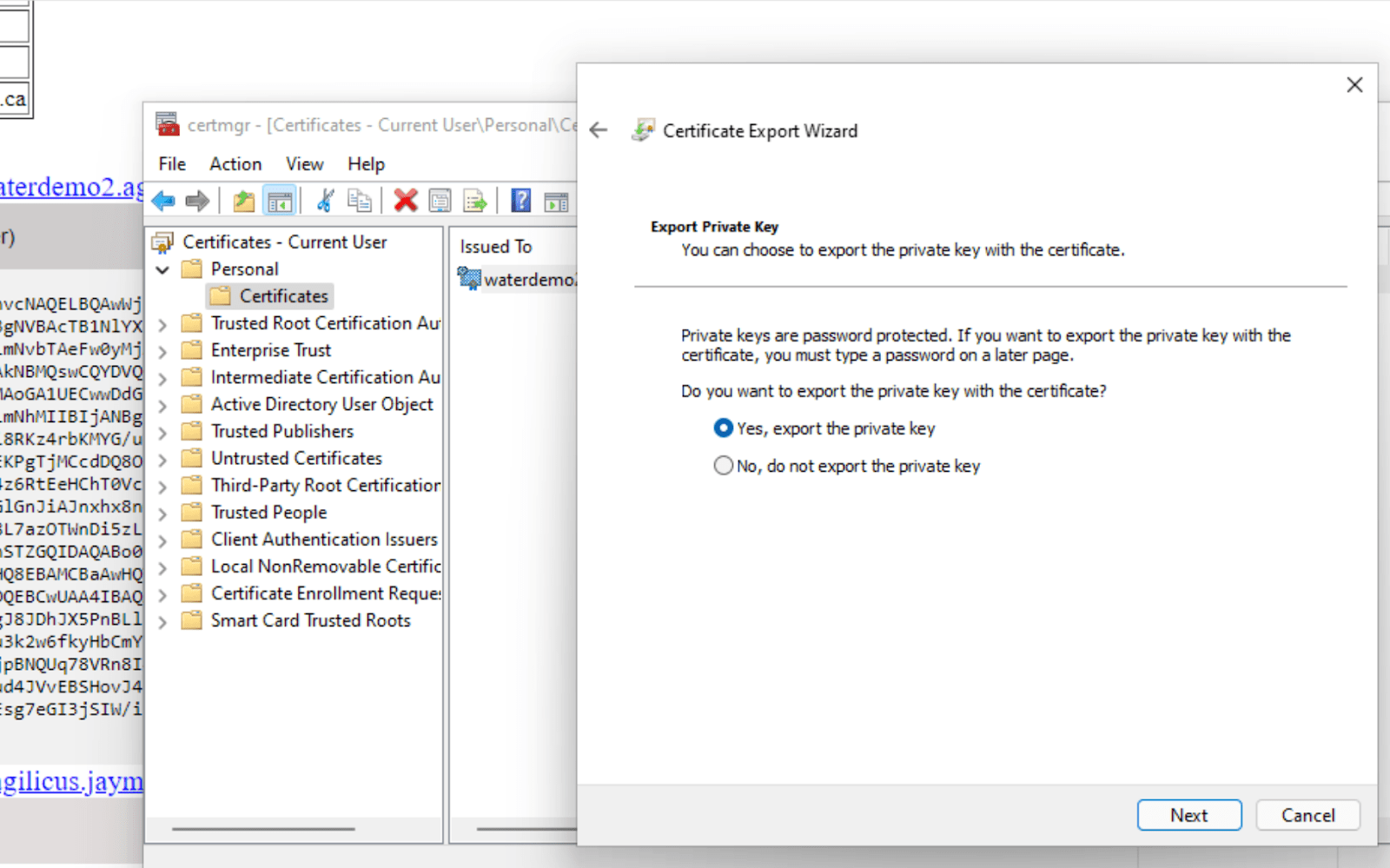Click the Next button in wizard

click(1188, 815)
